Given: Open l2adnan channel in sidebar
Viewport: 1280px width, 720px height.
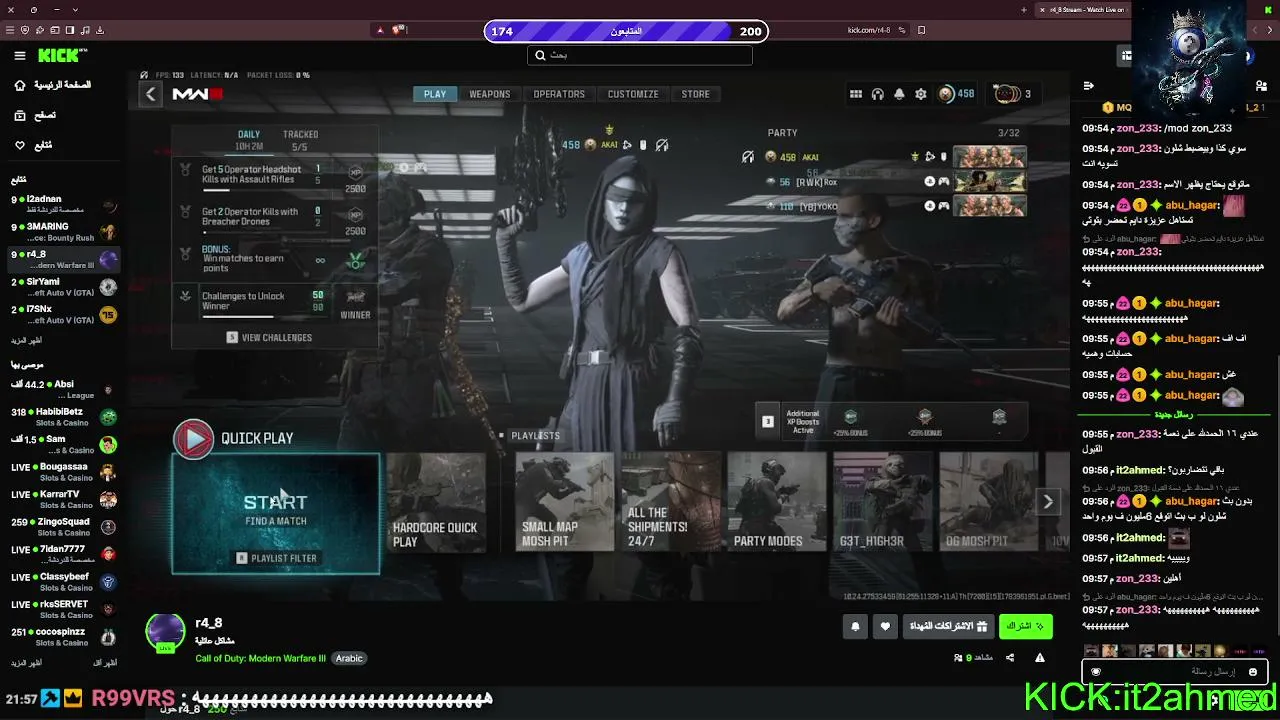Looking at the screenshot, I should click(x=64, y=205).
